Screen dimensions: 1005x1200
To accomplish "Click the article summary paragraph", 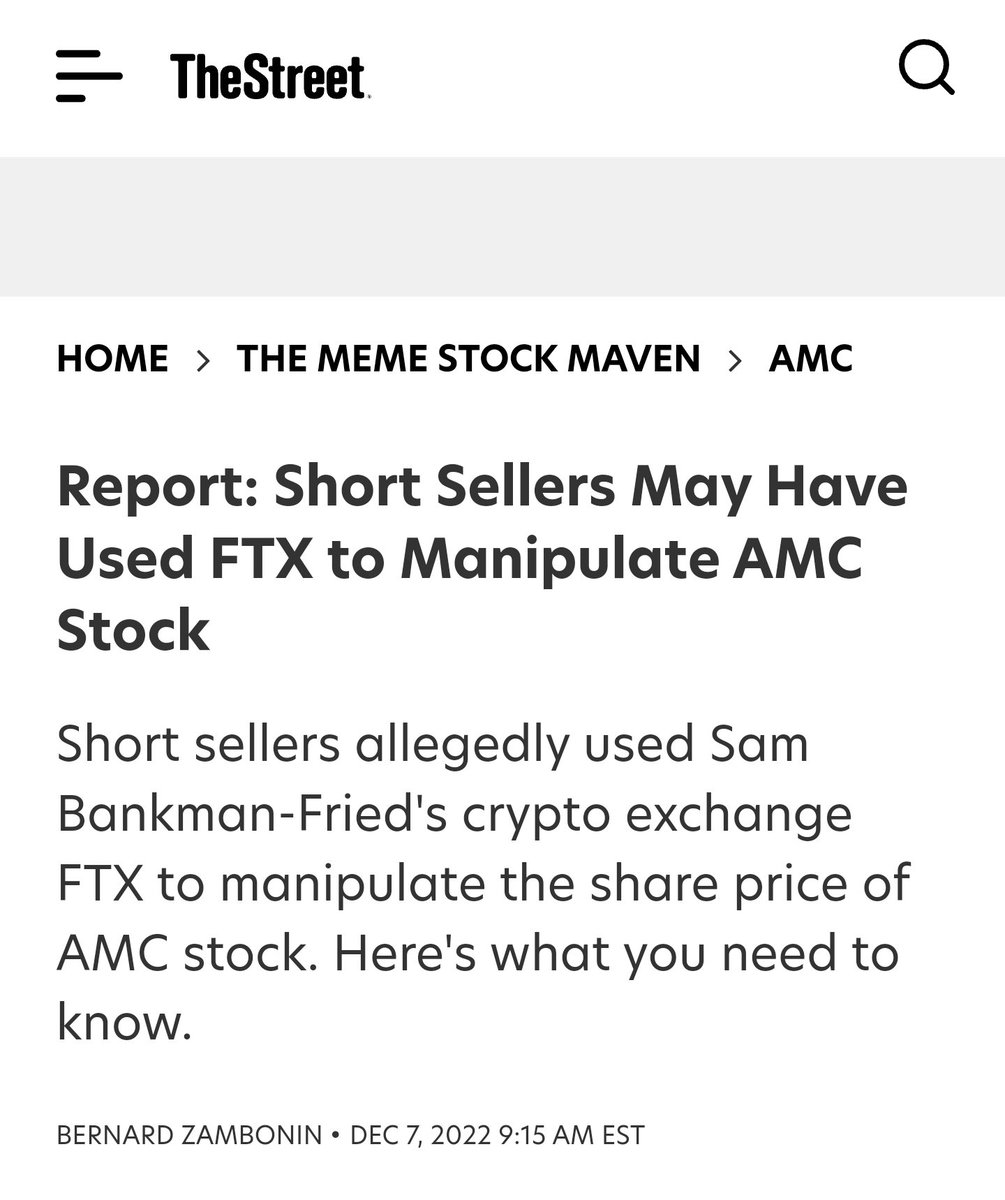I will 482,882.
